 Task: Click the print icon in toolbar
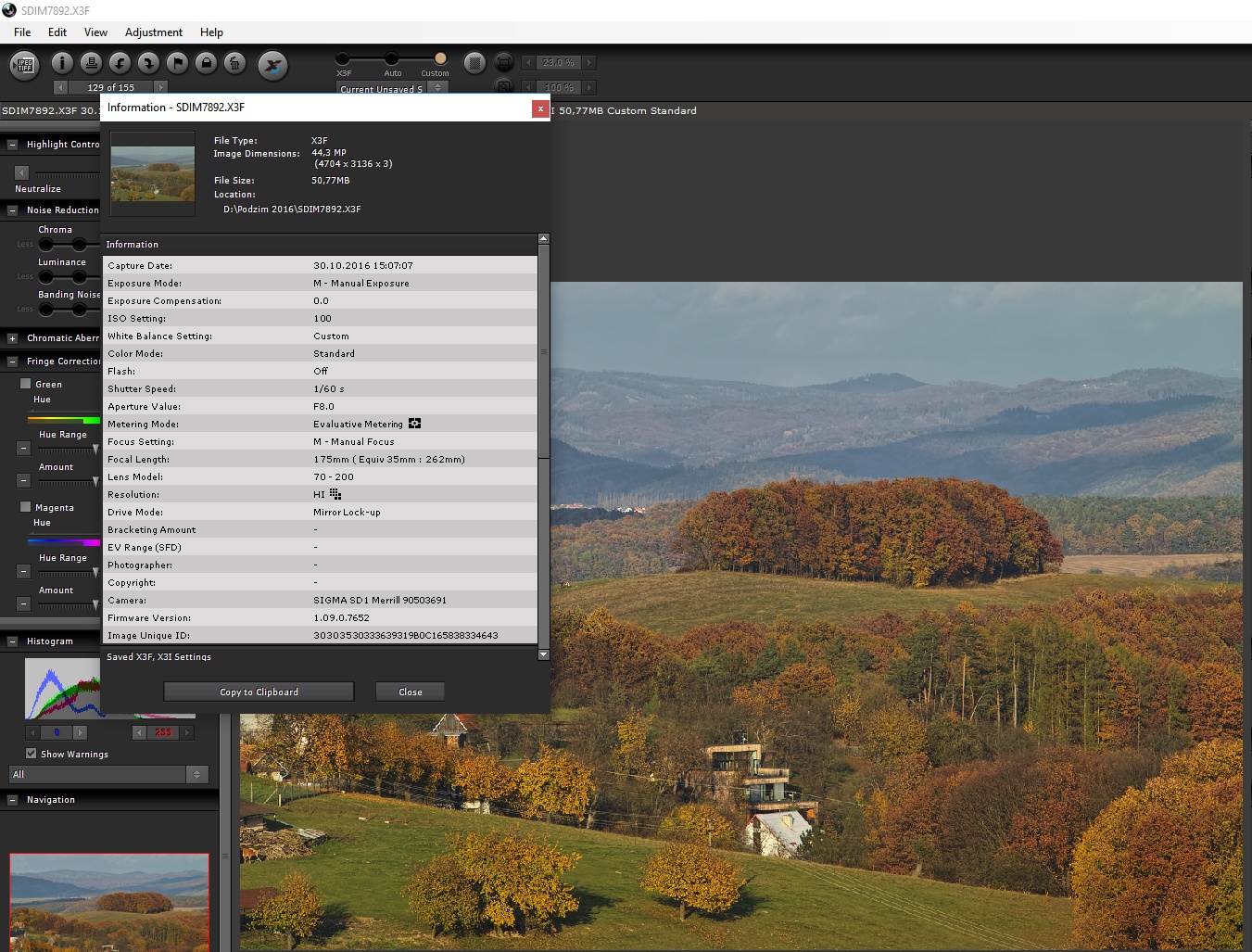coord(91,63)
